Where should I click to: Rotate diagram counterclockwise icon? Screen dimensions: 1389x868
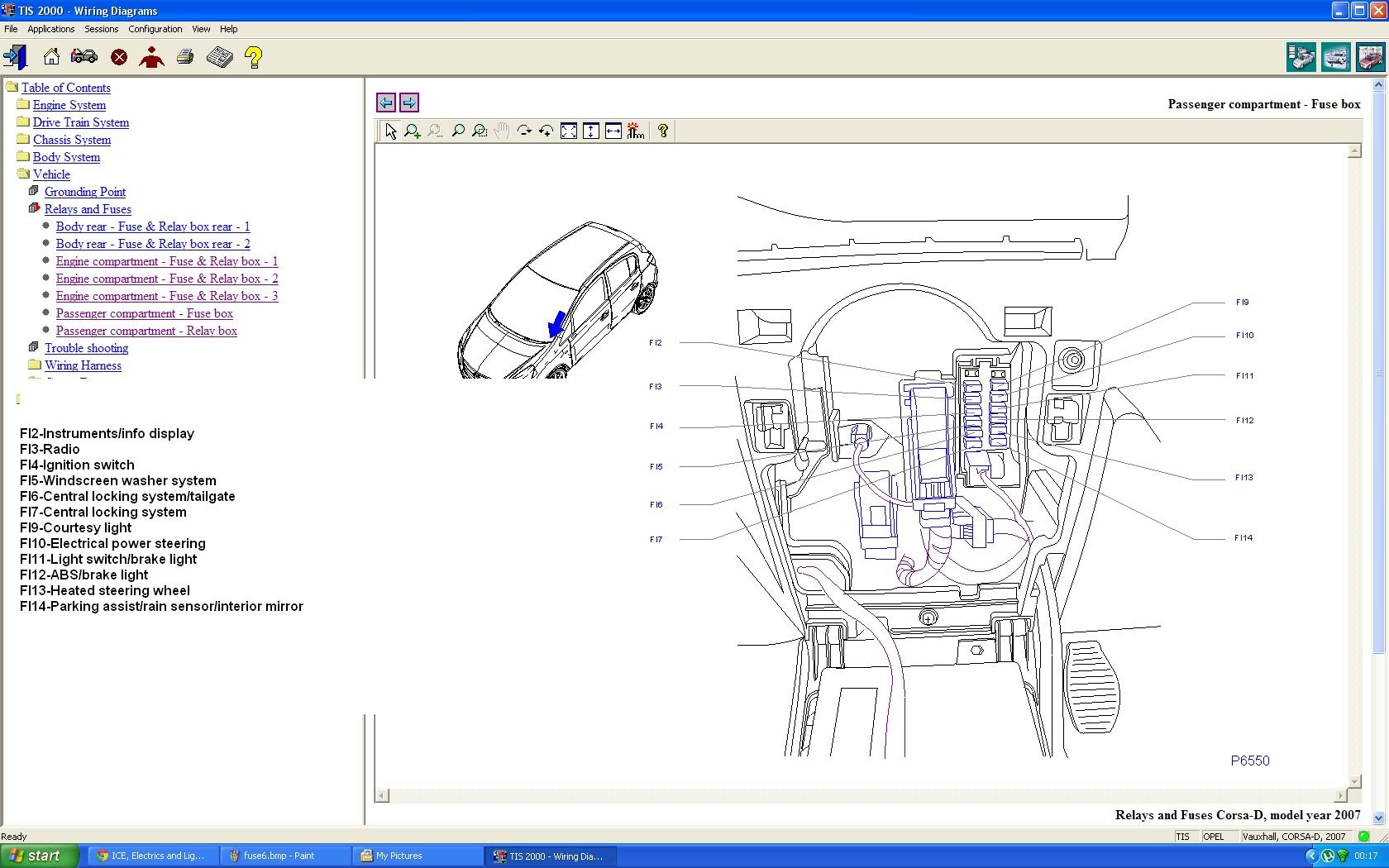(x=547, y=131)
